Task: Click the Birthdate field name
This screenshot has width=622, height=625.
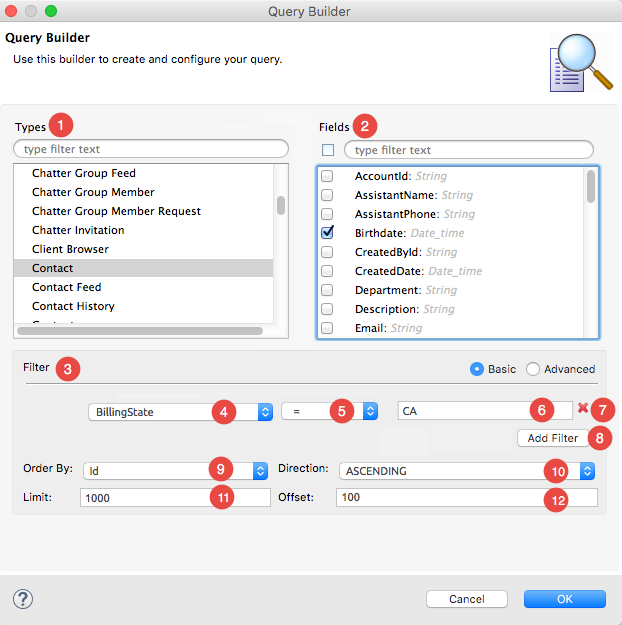Action: [x=380, y=233]
